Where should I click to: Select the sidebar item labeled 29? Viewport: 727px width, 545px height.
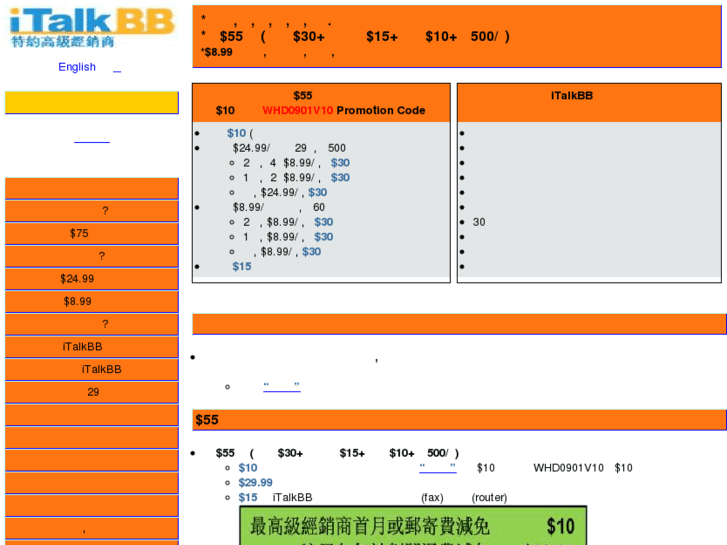(92, 392)
